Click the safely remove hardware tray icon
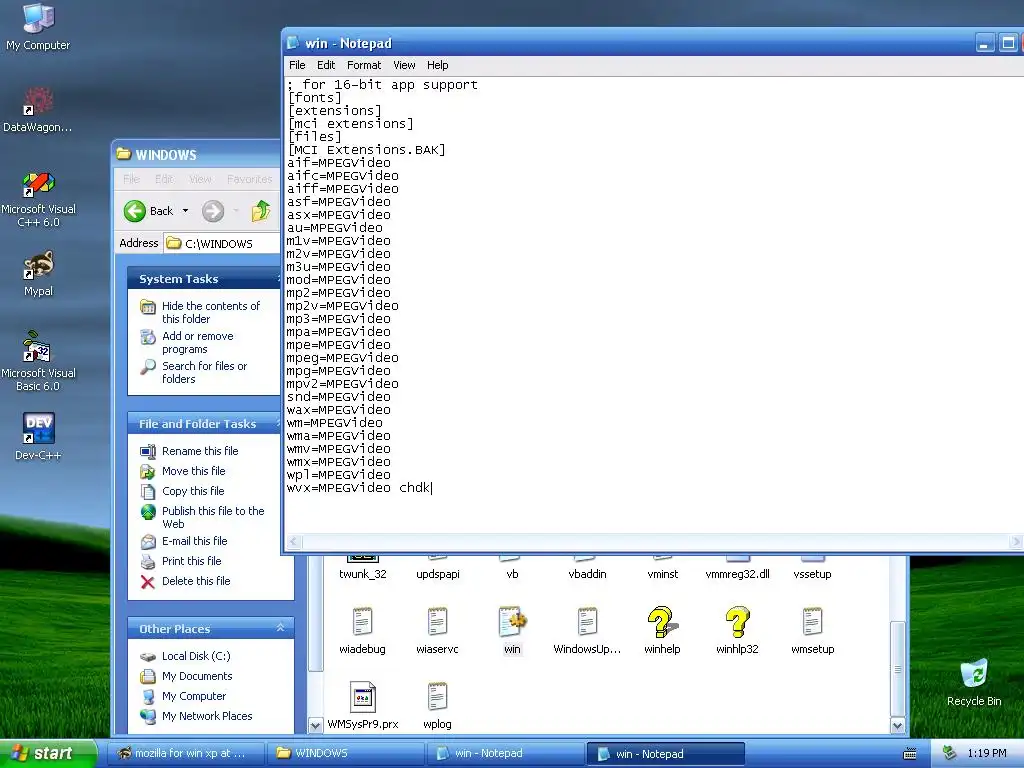 click(949, 753)
